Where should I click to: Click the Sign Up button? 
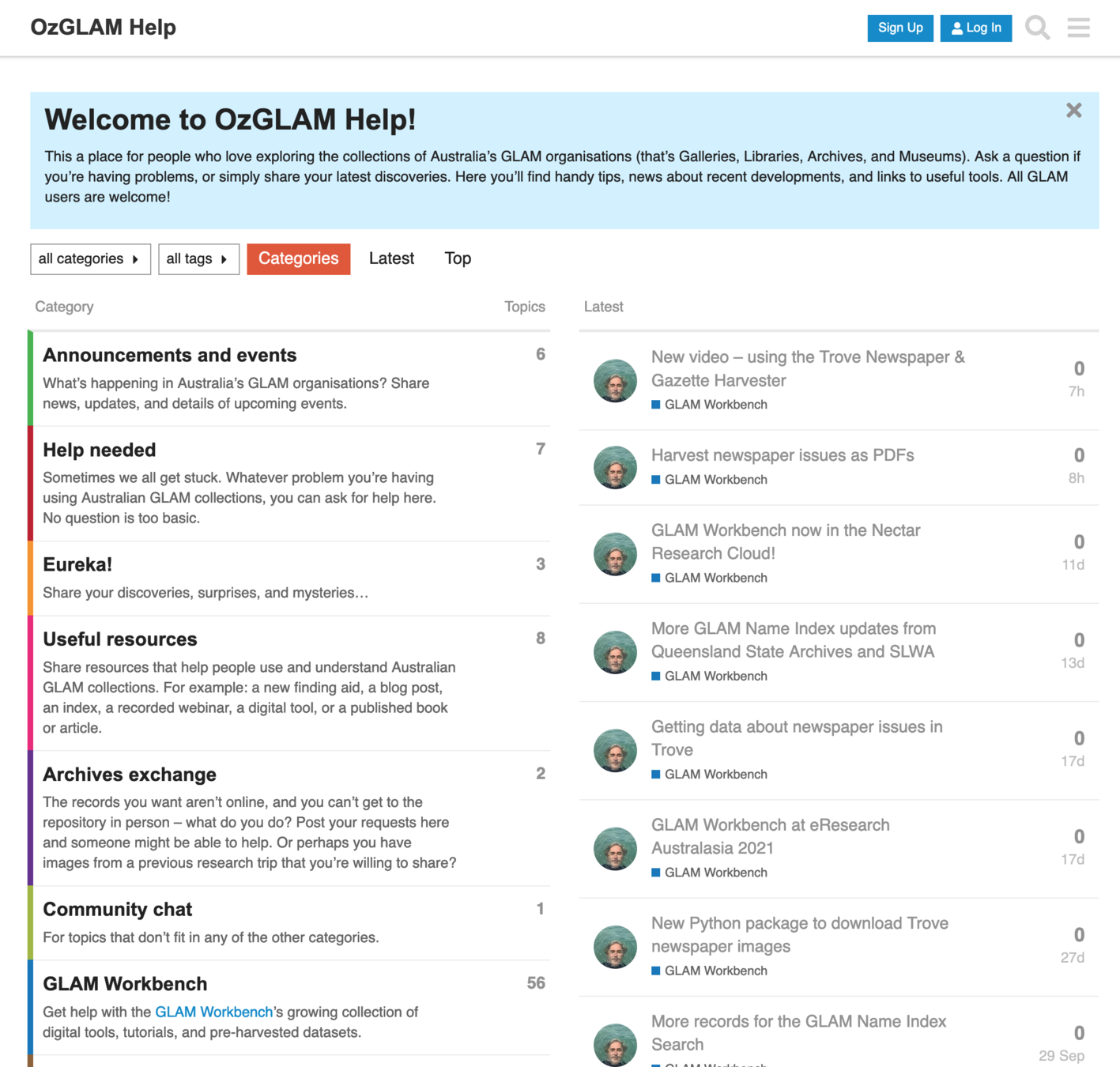click(900, 28)
